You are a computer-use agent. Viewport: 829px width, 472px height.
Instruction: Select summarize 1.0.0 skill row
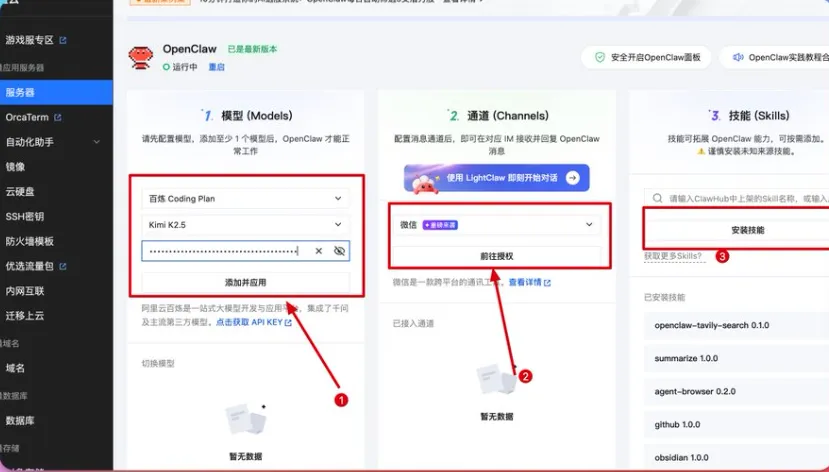[x=736, y=358]
